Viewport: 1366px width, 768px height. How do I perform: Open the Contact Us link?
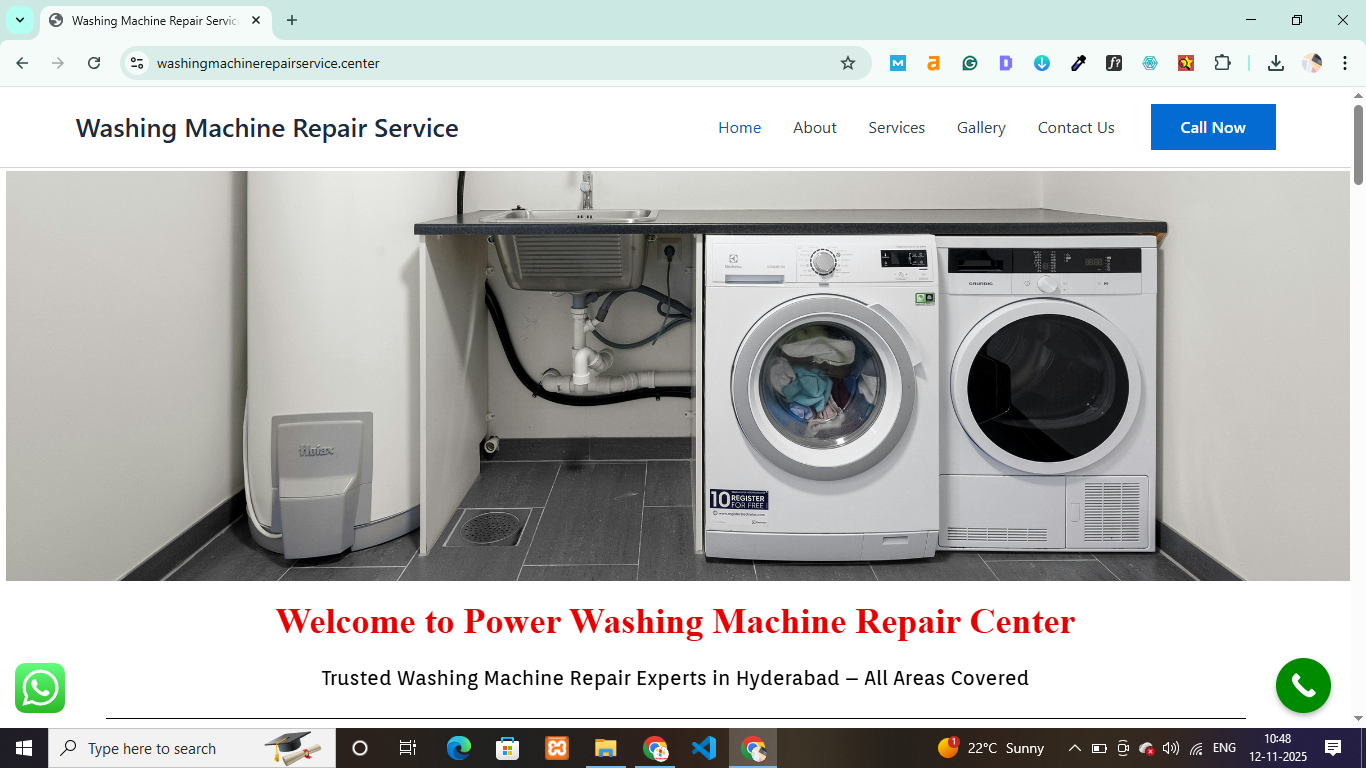[1076, 128]
